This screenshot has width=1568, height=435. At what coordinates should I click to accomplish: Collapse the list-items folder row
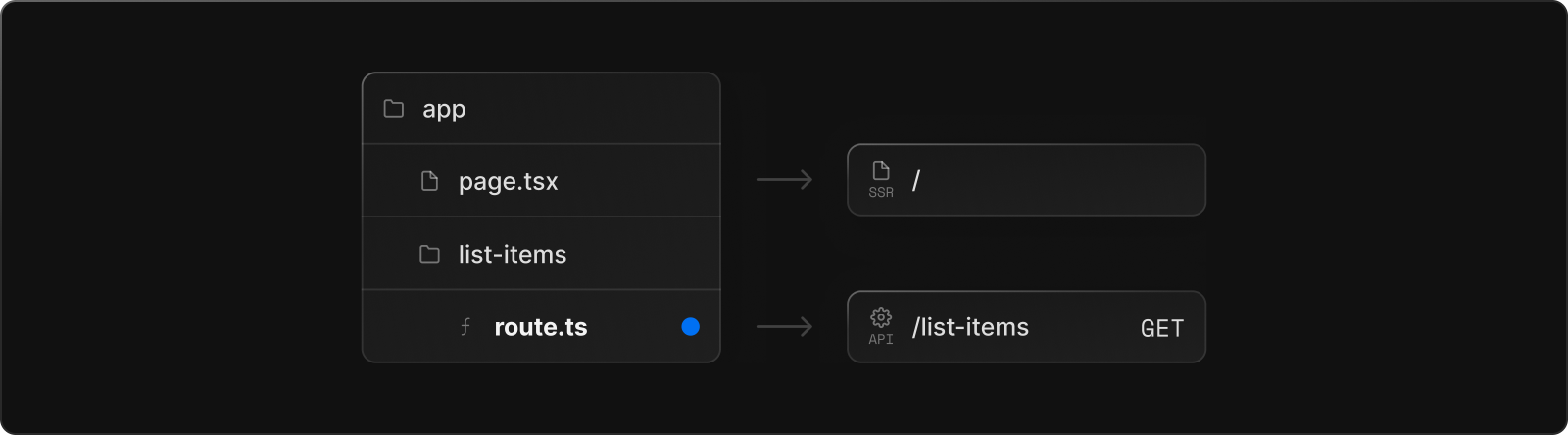541,254
